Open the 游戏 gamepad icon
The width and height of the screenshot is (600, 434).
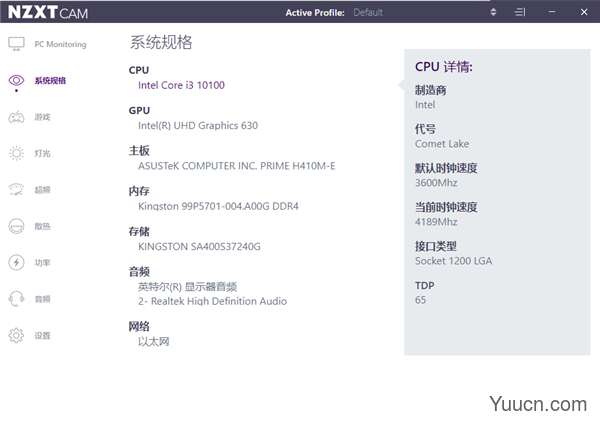click(x=16, y=117)
